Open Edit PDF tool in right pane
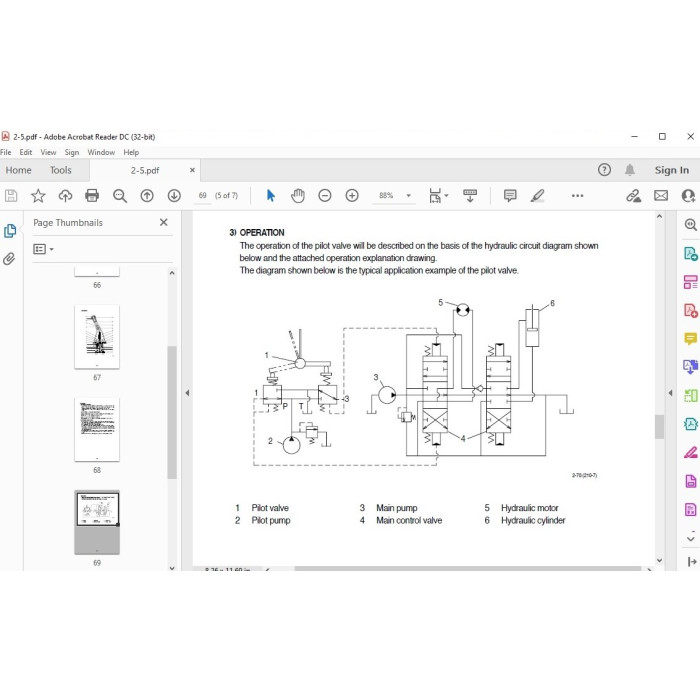The width and height of the screenshot is (700, 700). coord(690,282)
